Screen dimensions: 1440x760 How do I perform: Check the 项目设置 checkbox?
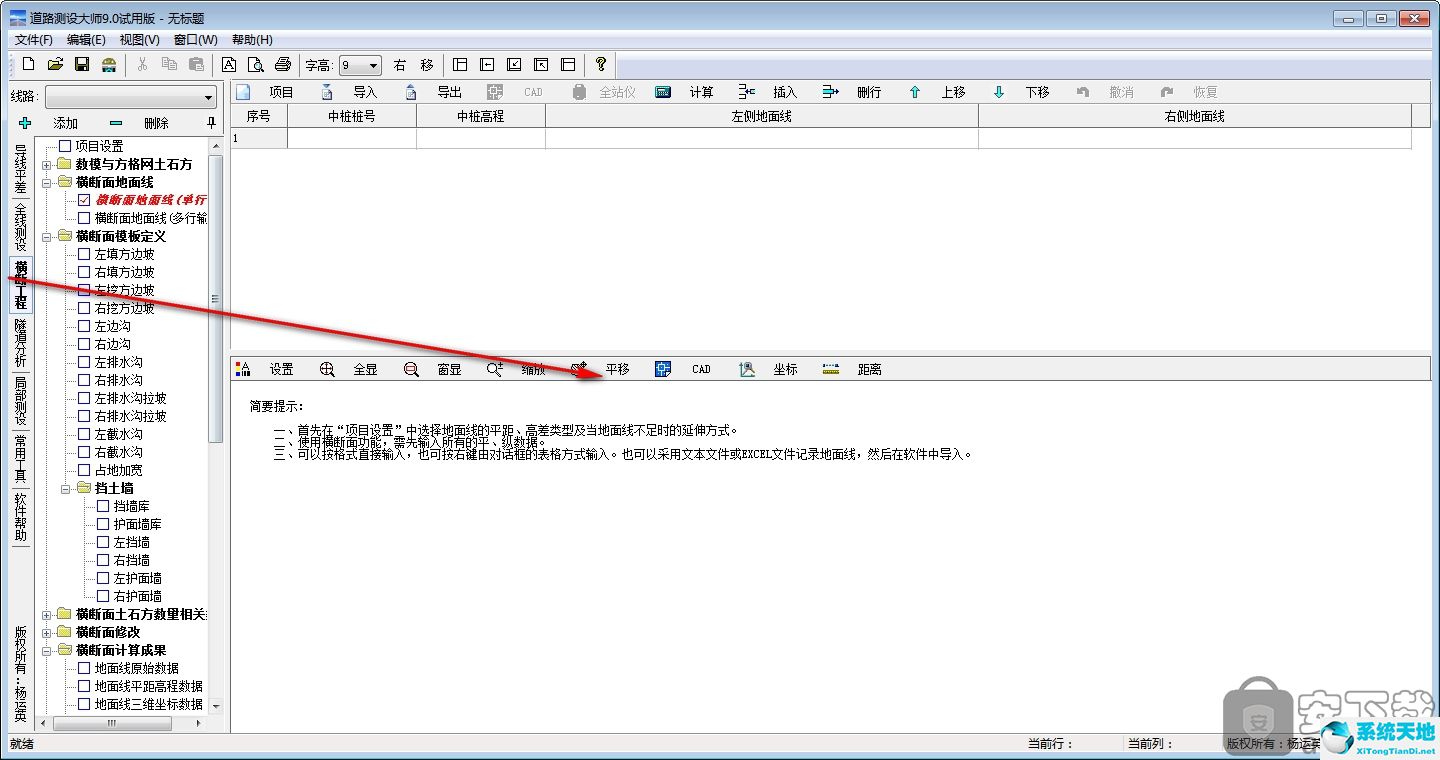pyautogui.click(x=66, y=146)
